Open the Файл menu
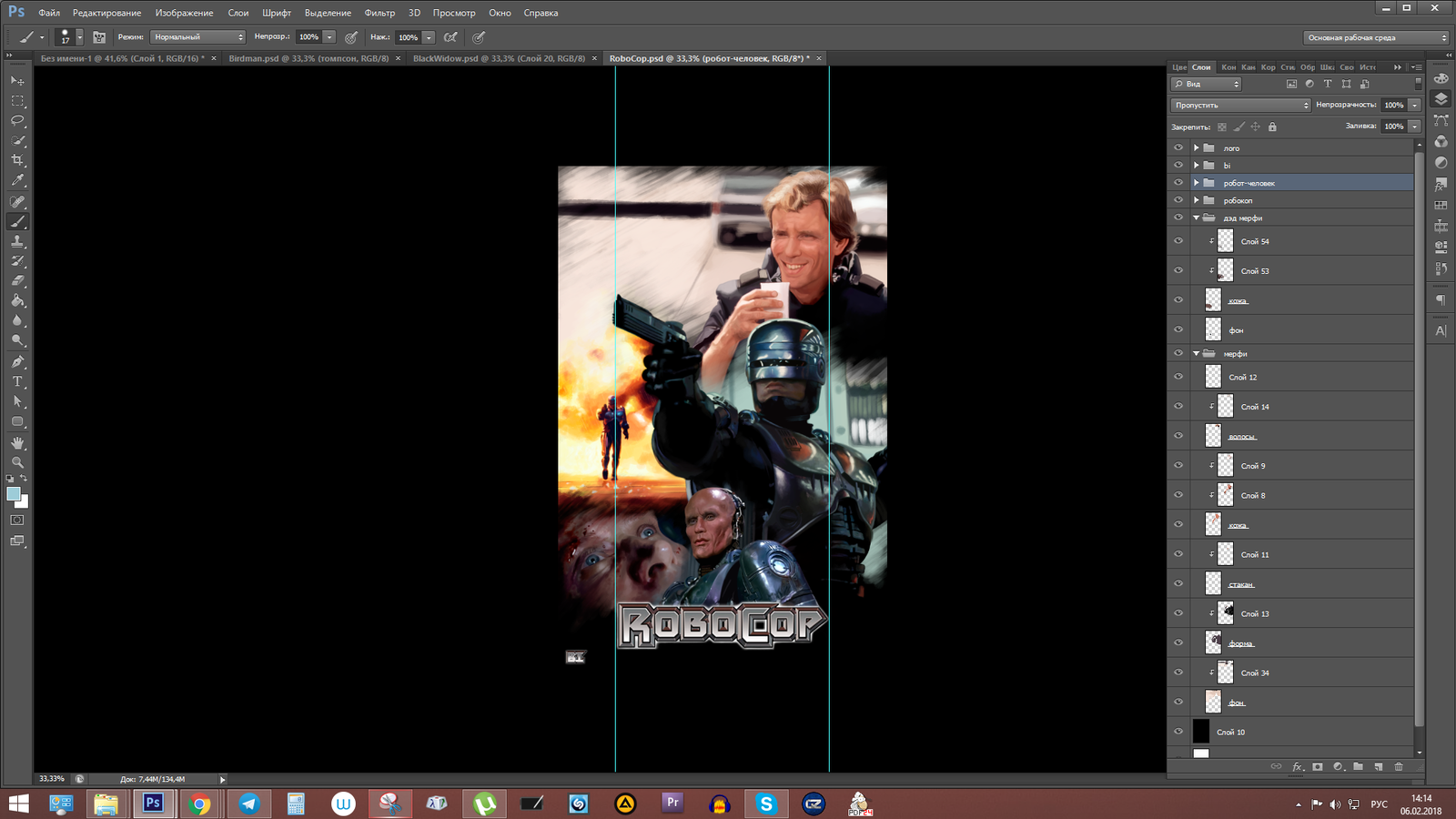The image size is (1456, 819). tap(49, 13)
